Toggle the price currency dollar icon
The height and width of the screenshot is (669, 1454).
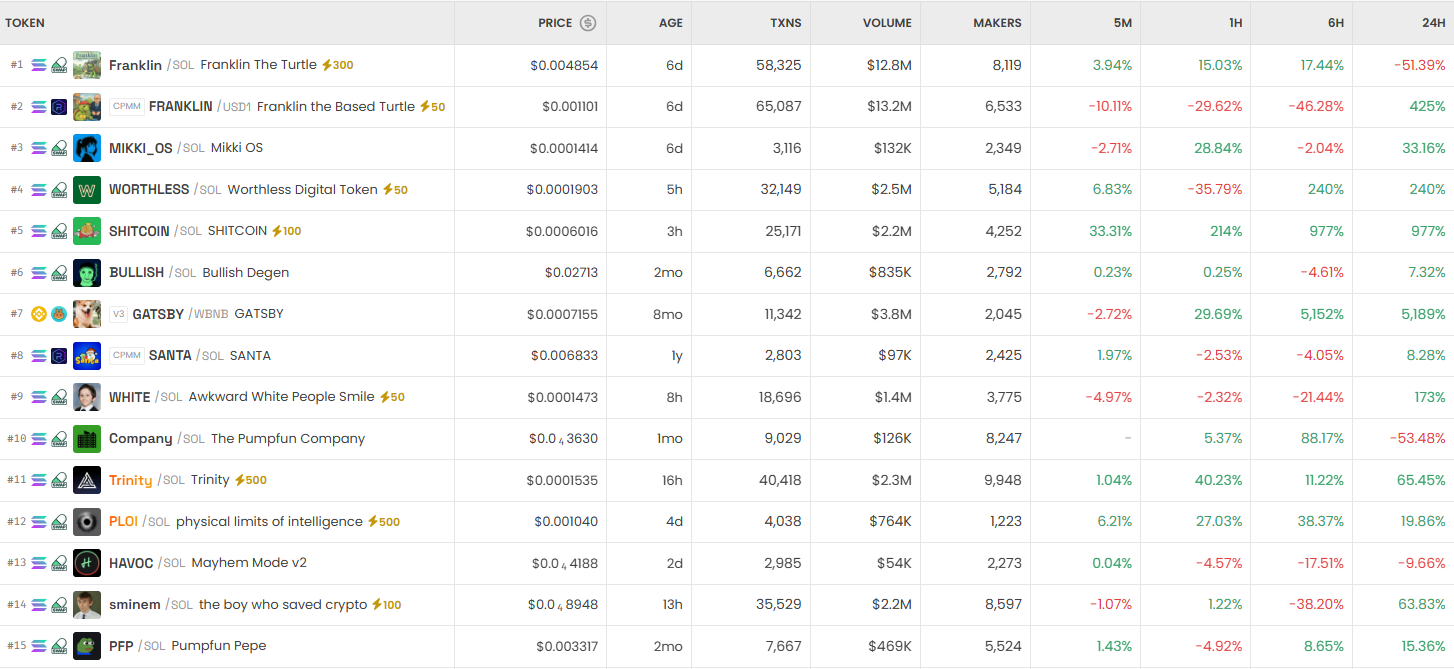pyautogui.click(x=588, y=23)
